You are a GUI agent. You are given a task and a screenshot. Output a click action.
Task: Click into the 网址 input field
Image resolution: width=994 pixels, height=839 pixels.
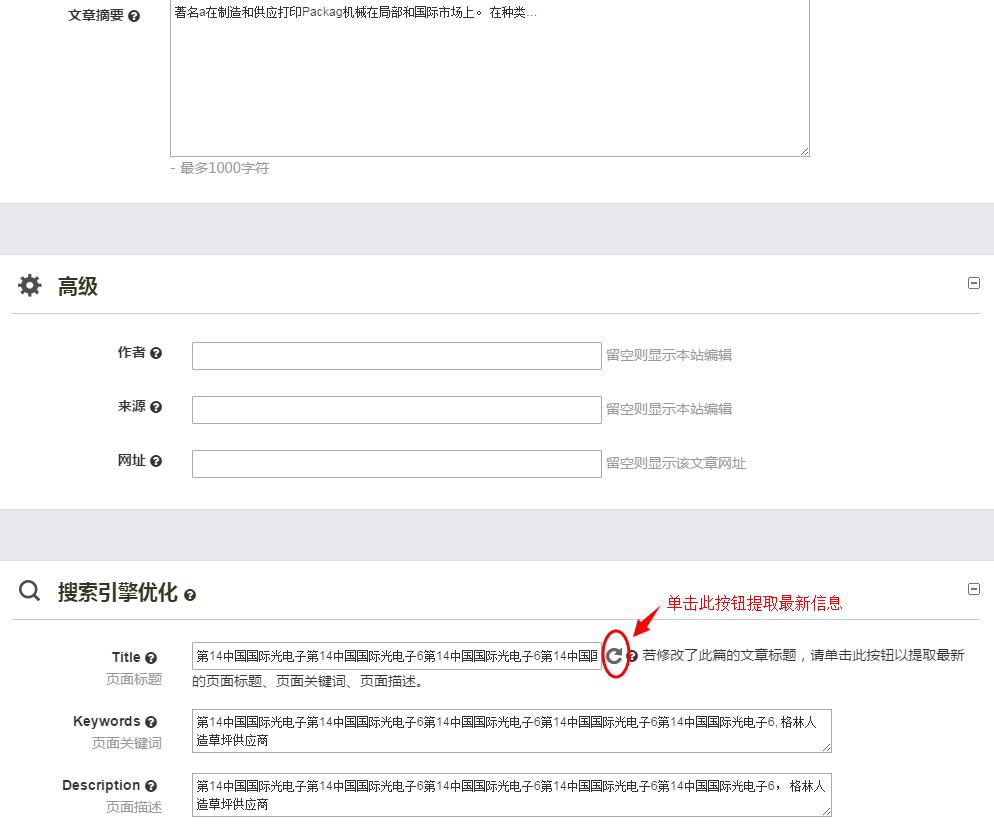tap(396, 464)
